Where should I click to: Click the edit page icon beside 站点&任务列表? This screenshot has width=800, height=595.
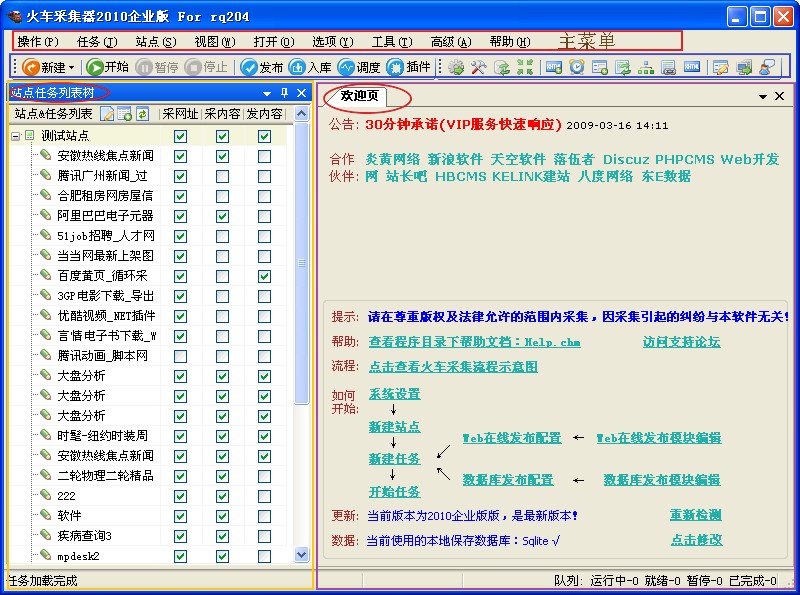[107, 114]
